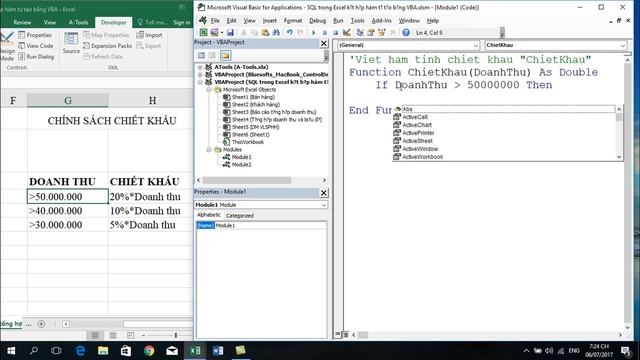Screen dimensions: 640x360
Task: Choose ActiveChart from autocomplete list
Action: (x=417, y=125)
